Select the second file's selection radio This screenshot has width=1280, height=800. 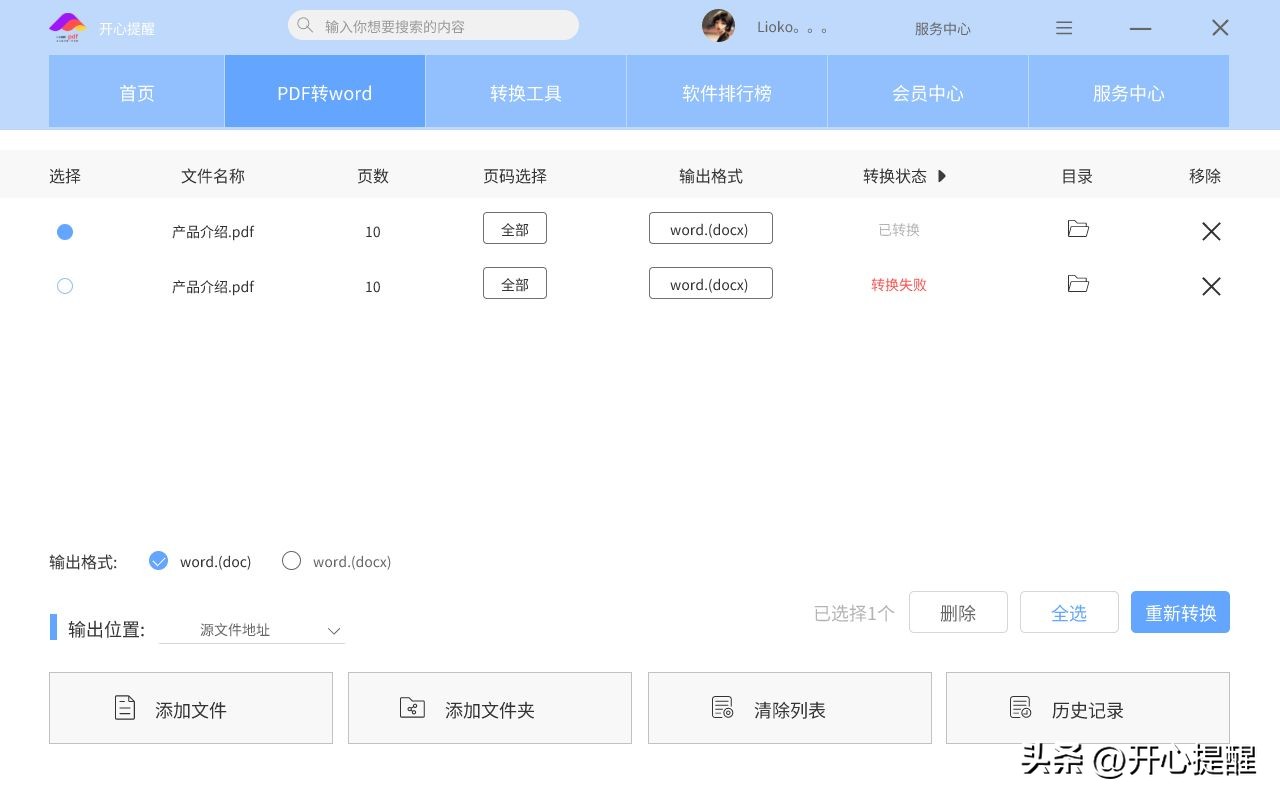coord(65,286)
